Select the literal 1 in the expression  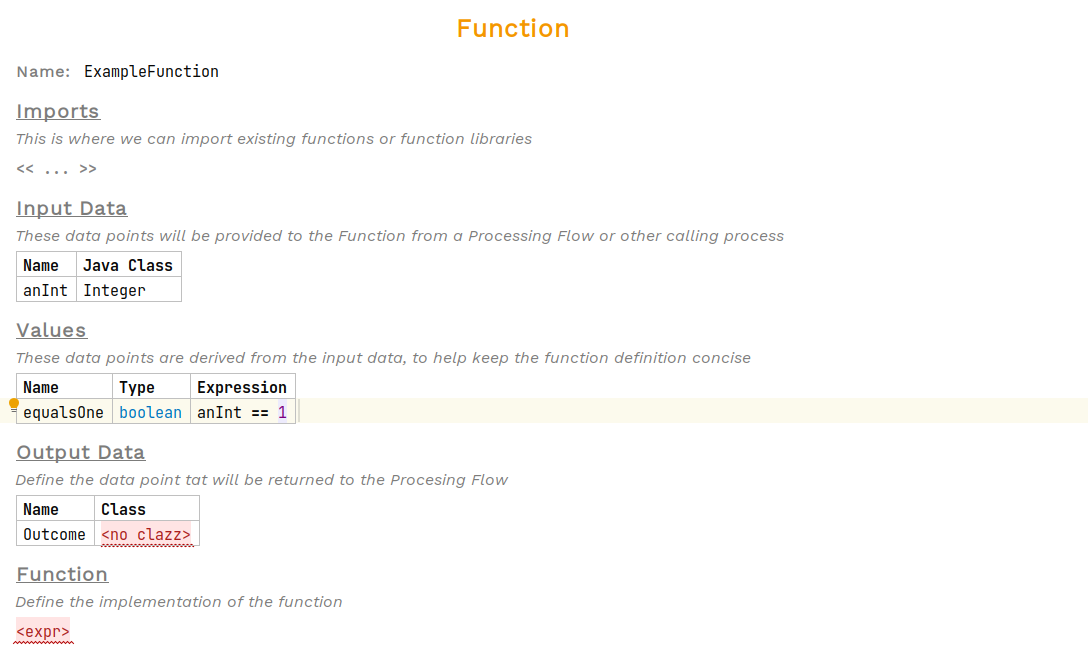coord(281,411)
